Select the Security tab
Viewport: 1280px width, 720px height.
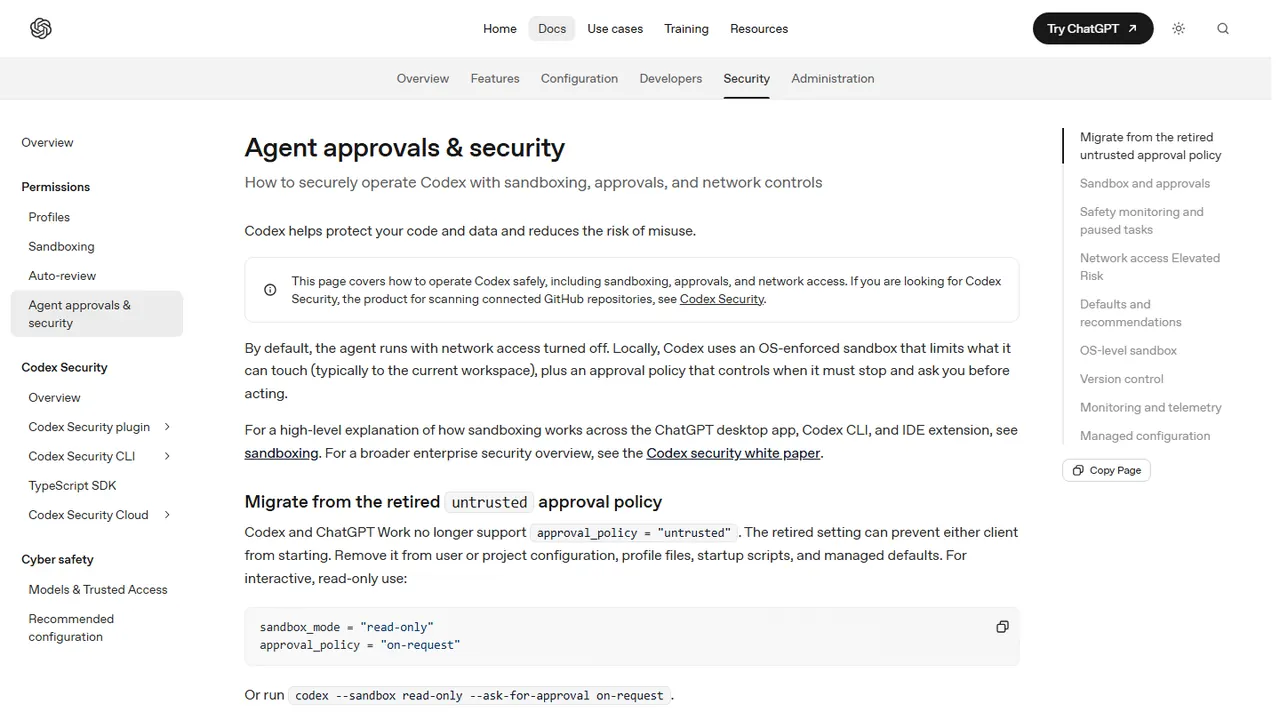747,79
